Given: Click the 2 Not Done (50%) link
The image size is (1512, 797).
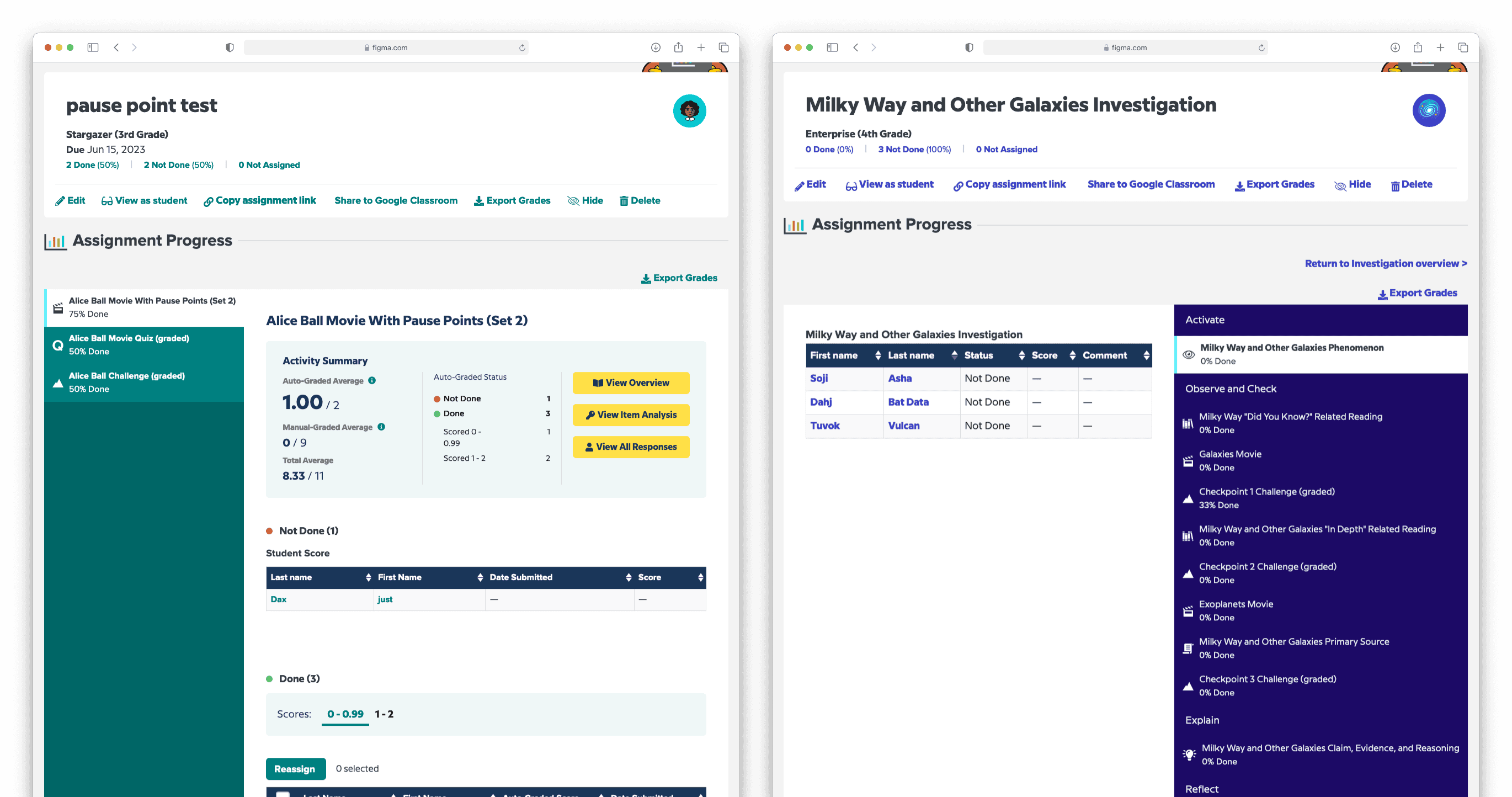Looking at the screenshot, I should [178, 165].
